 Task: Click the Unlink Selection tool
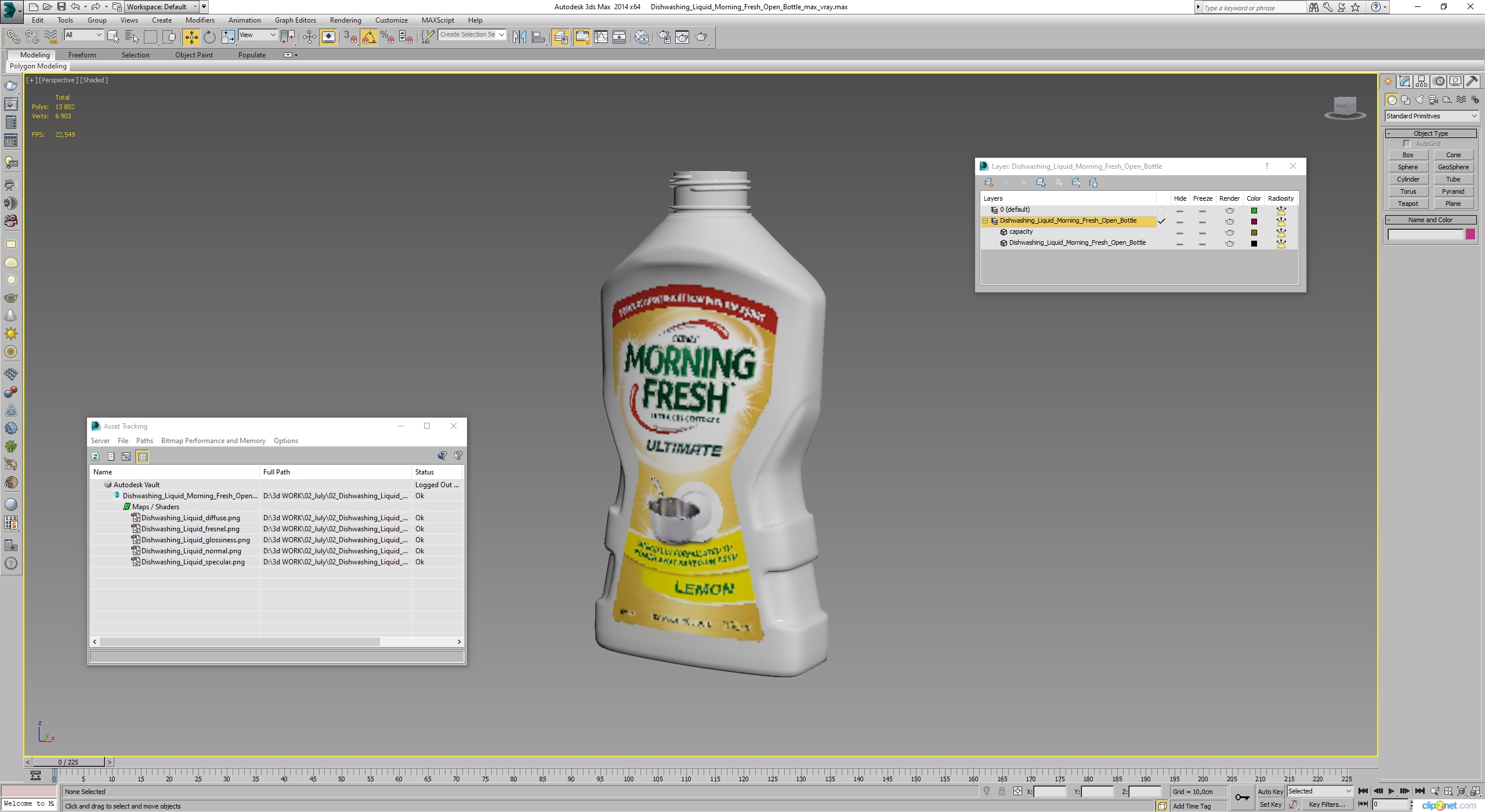click(x=32, y=37)
